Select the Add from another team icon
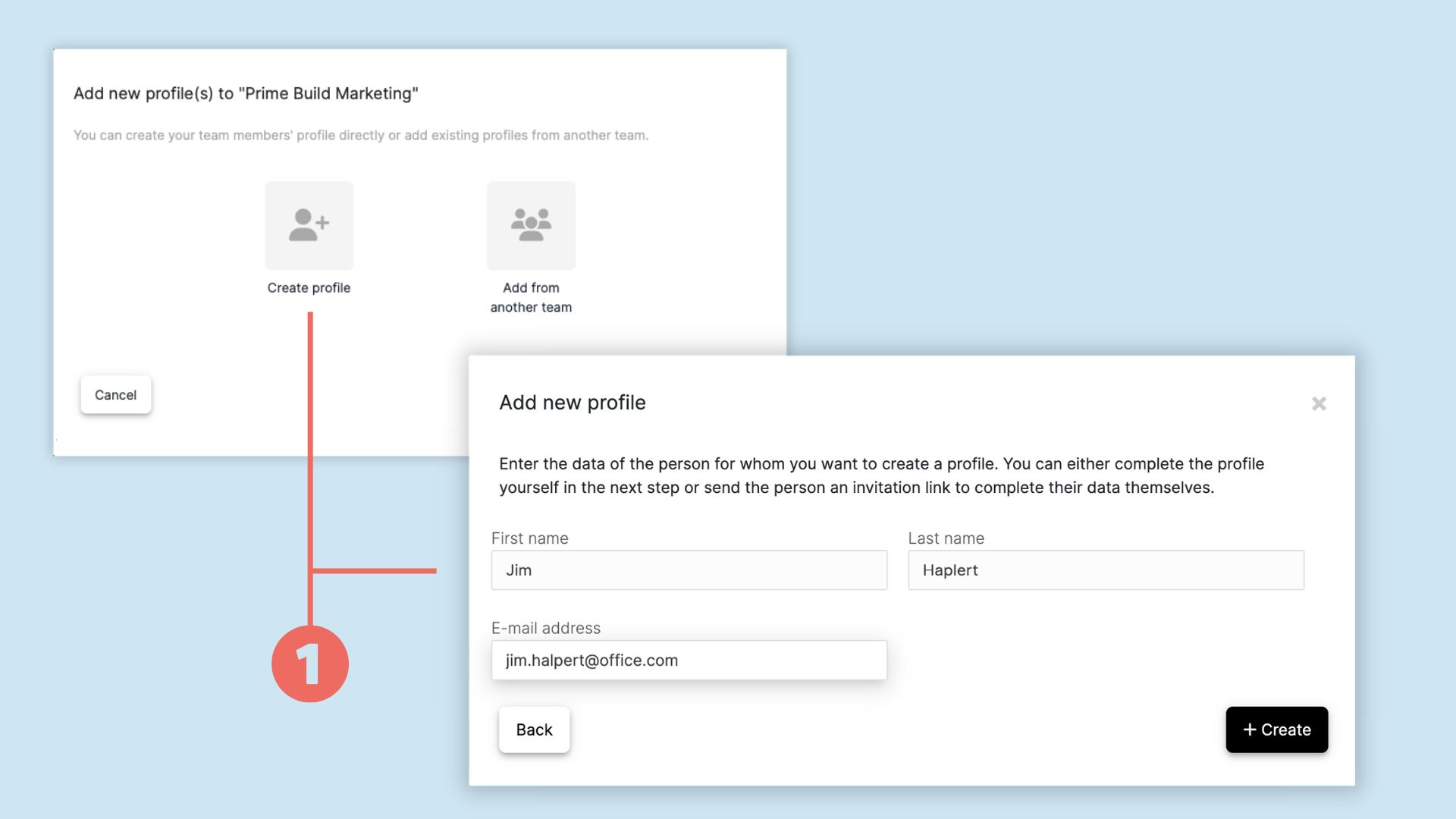 click(x=531, y=225)
